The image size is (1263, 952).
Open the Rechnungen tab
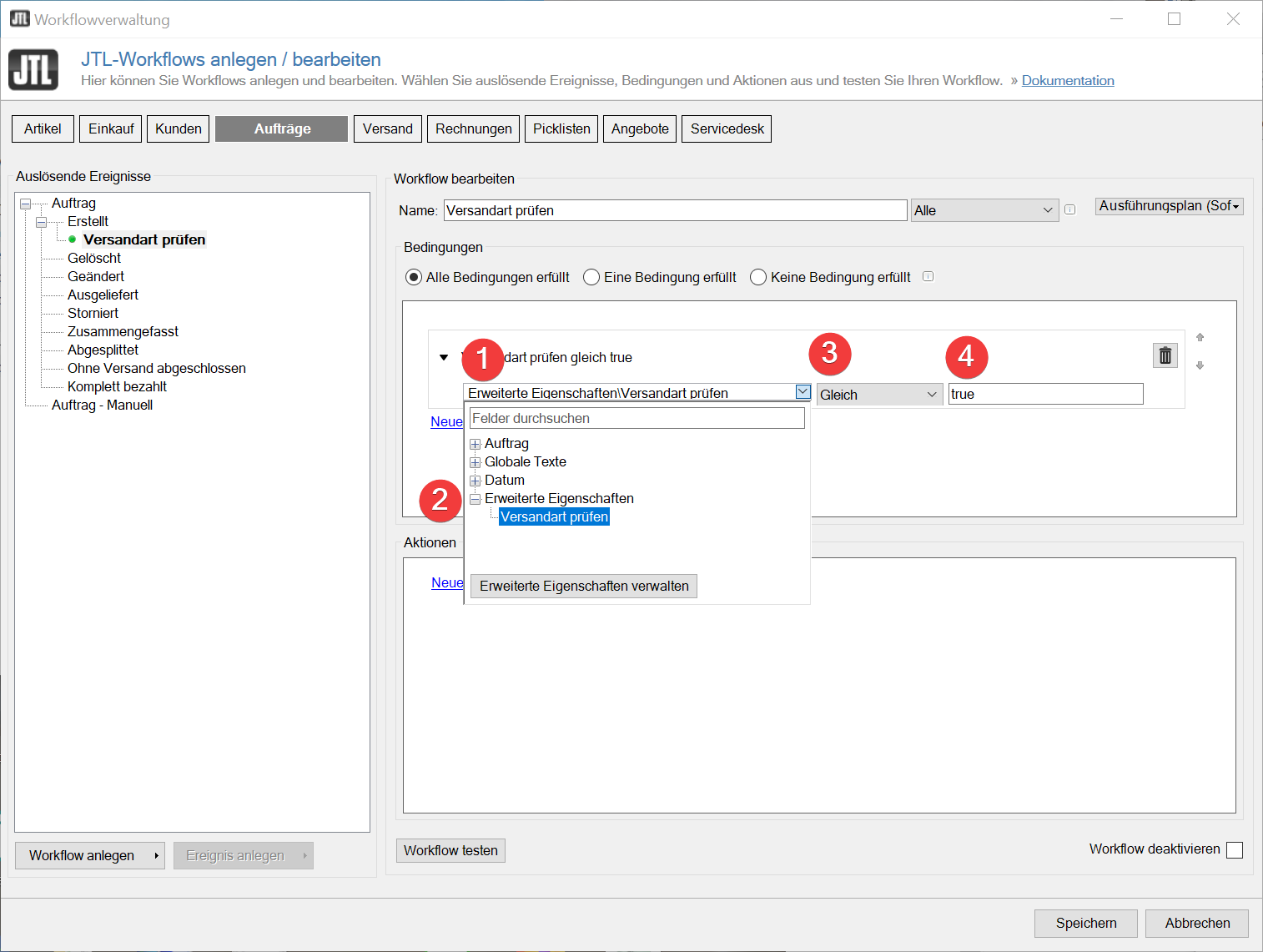point(473,128)
